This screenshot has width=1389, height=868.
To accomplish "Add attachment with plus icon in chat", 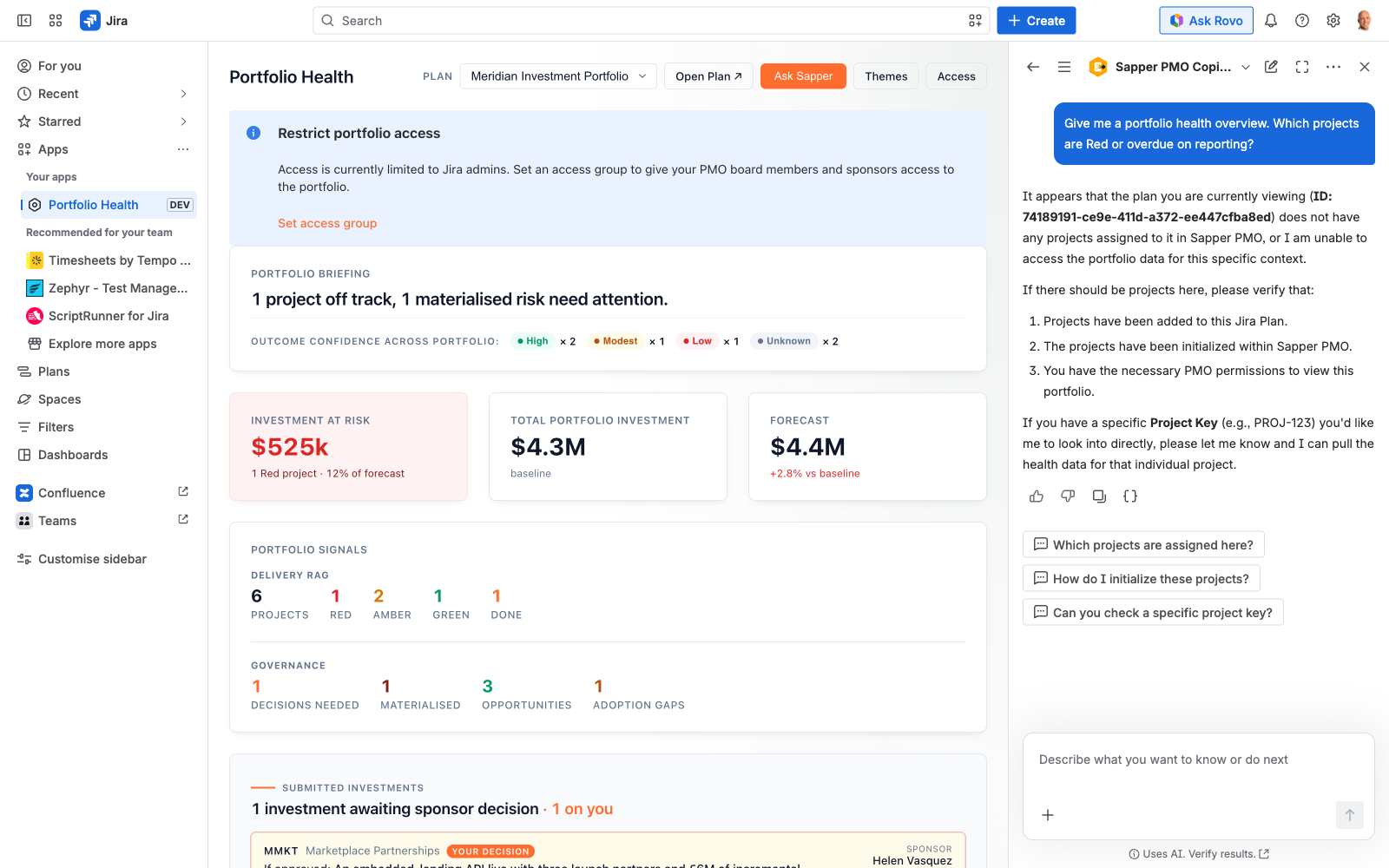I will click(1048, 815).
